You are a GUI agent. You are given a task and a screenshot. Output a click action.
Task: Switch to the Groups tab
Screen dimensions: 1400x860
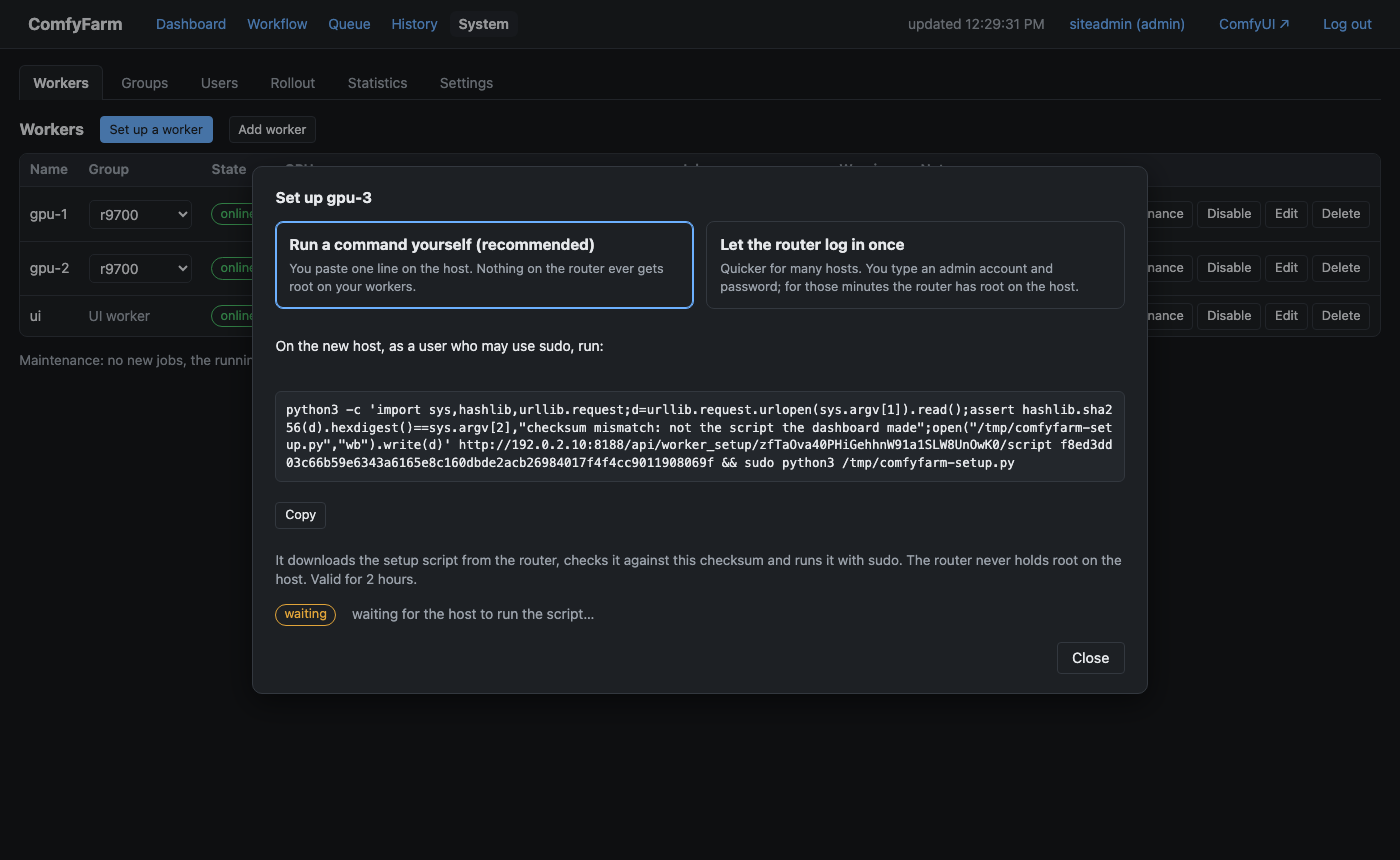pyautogui.click(x=145, y=83)
